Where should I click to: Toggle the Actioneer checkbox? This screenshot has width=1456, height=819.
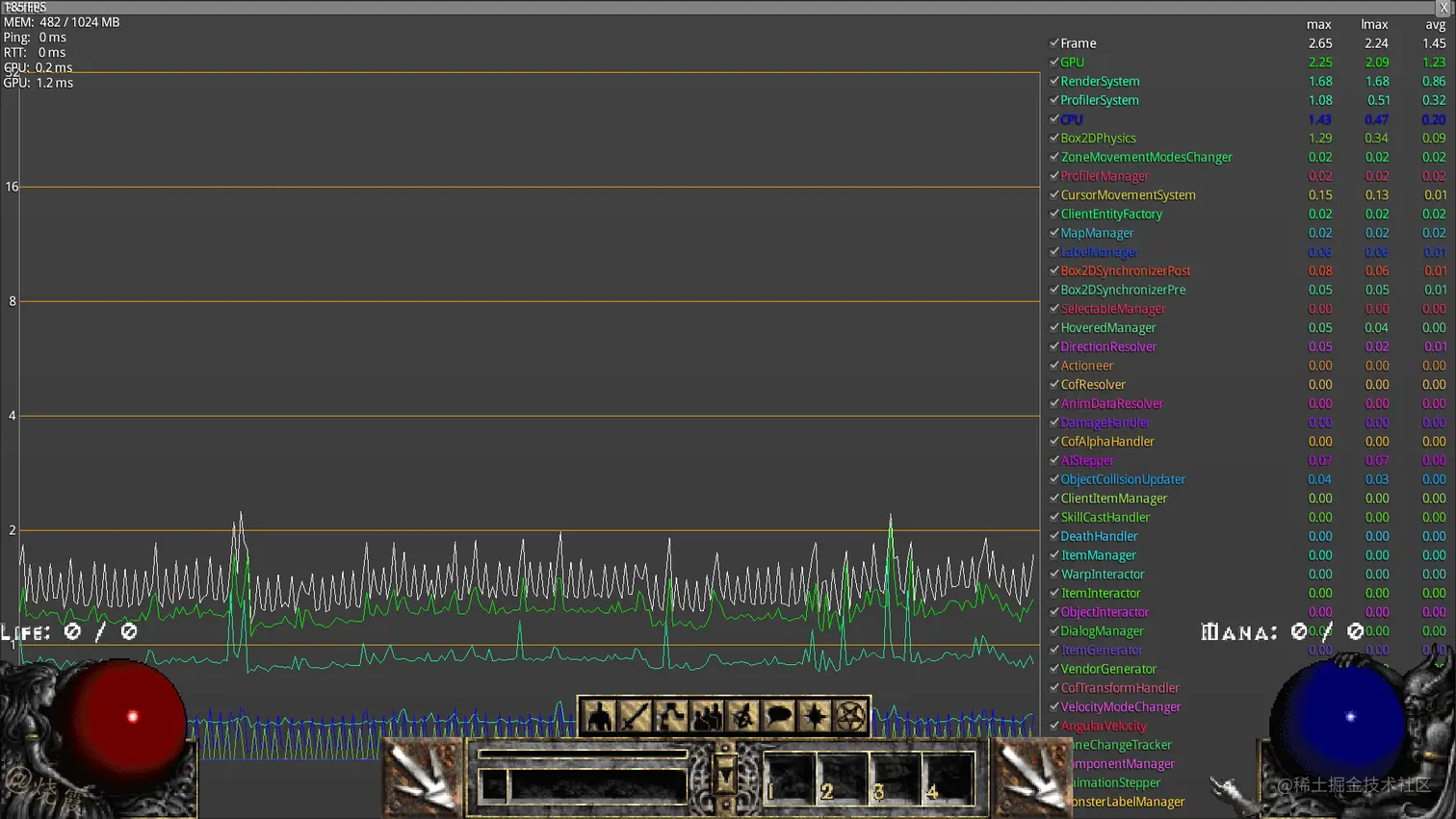pyautogui.click(x=1054, y=366)
